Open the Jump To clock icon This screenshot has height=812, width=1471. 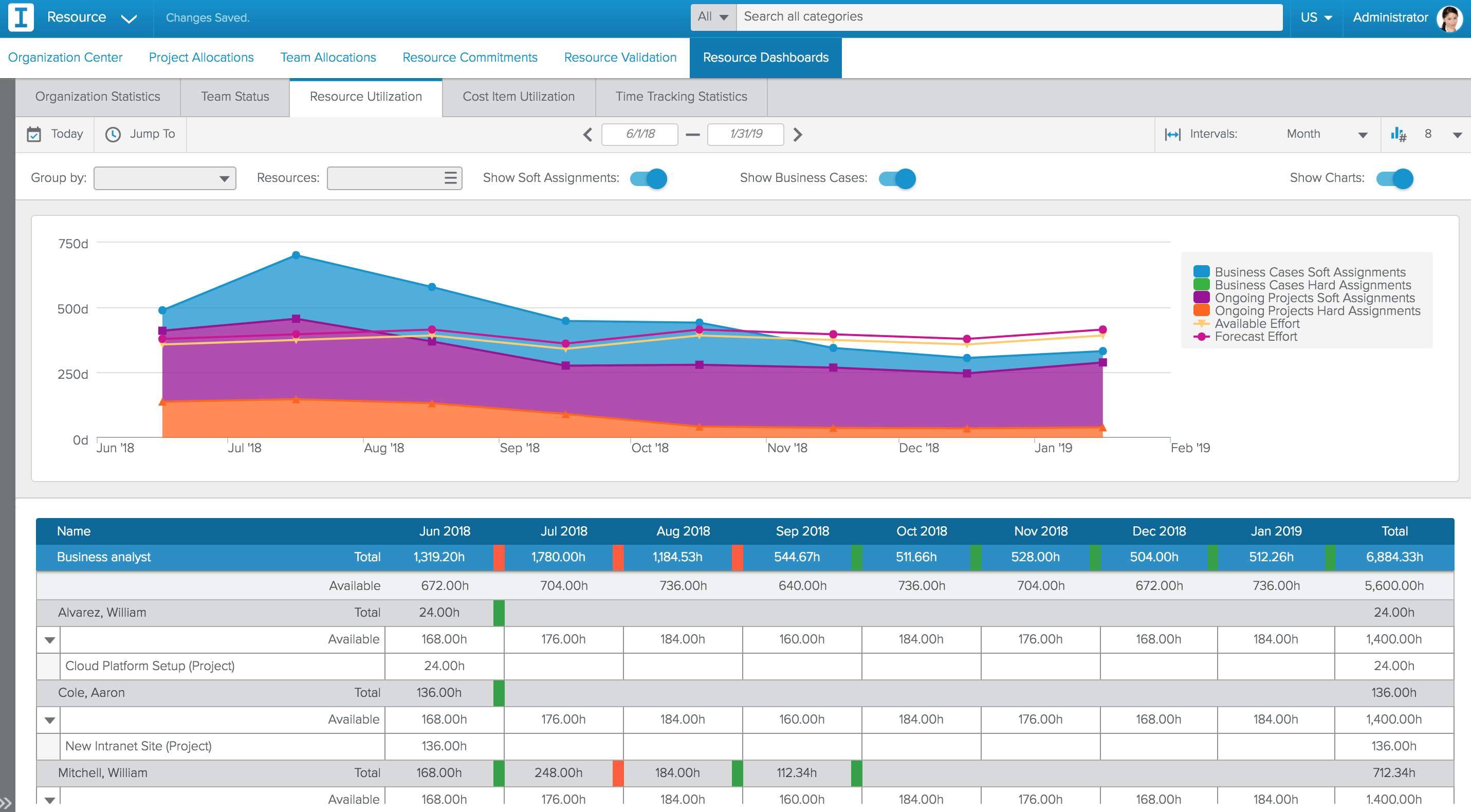coord(114,134)
